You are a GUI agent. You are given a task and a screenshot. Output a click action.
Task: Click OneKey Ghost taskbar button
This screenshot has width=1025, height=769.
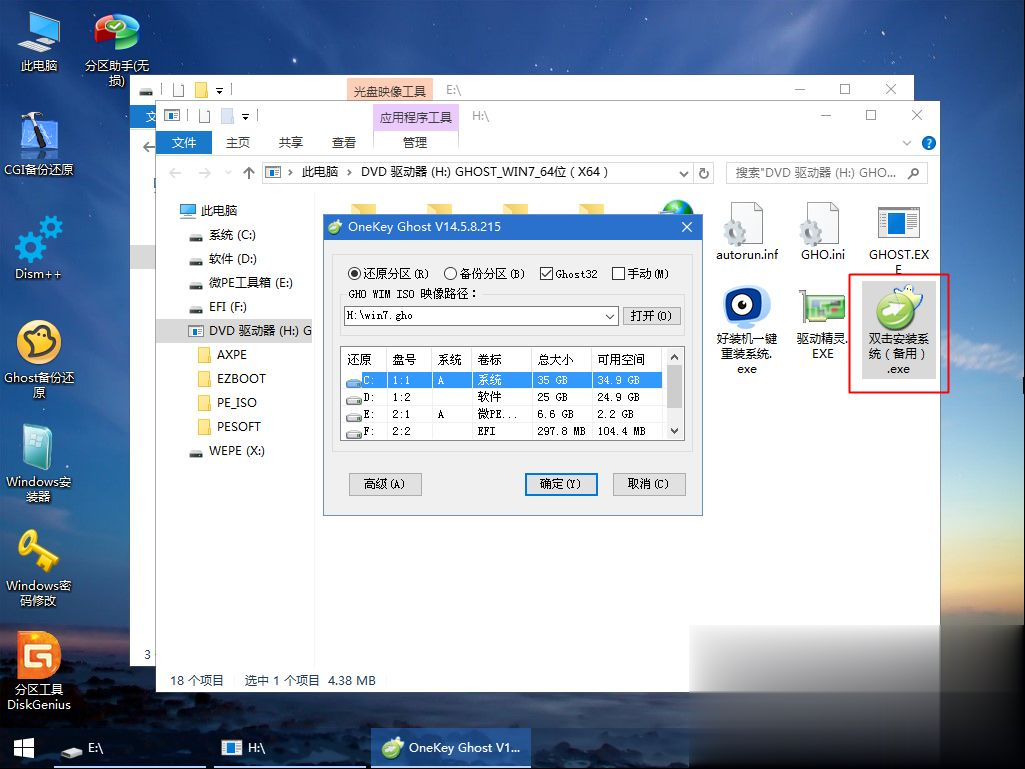(x=451, y=748)
